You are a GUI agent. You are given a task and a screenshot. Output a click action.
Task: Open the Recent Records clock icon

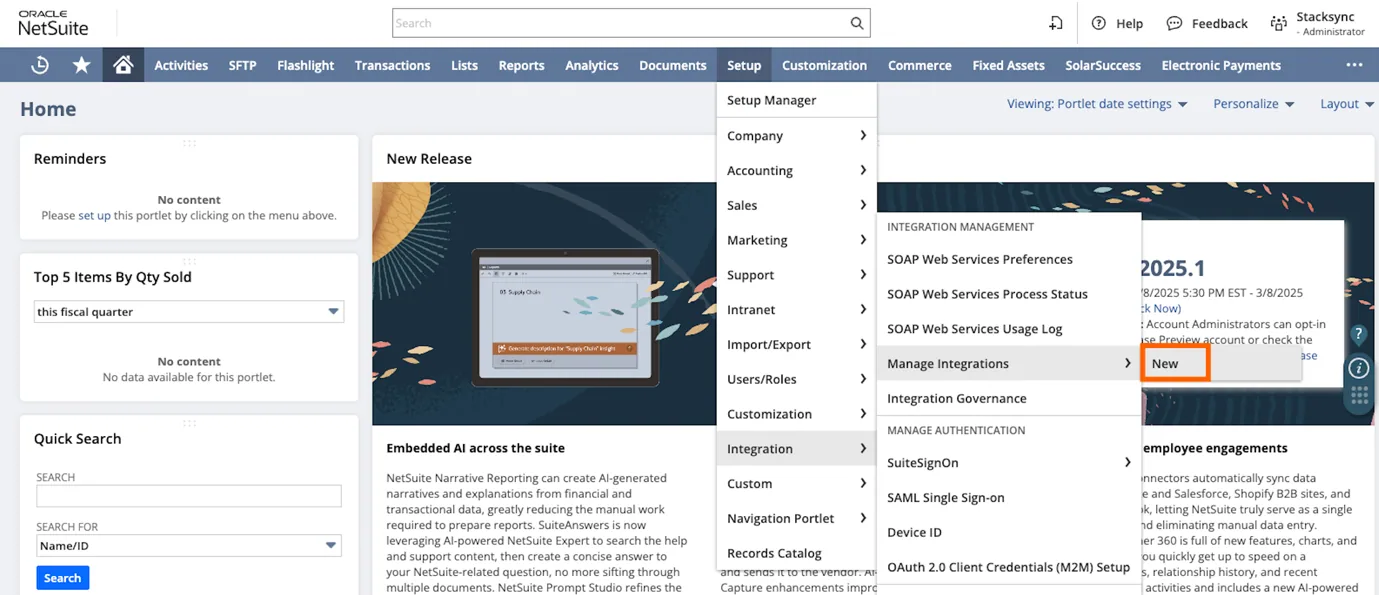(x=40, y=65)
